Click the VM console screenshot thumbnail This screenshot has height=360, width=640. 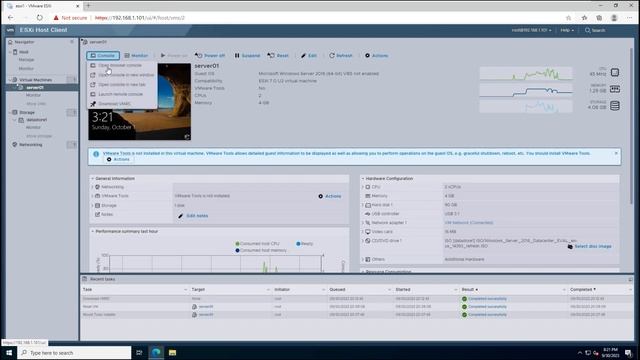coord(140,101)
